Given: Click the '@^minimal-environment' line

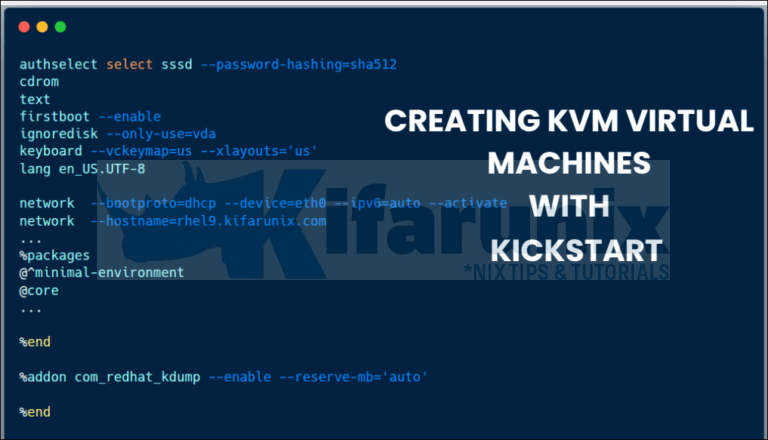Looking at the screenshot, I should tap(101, 272).
